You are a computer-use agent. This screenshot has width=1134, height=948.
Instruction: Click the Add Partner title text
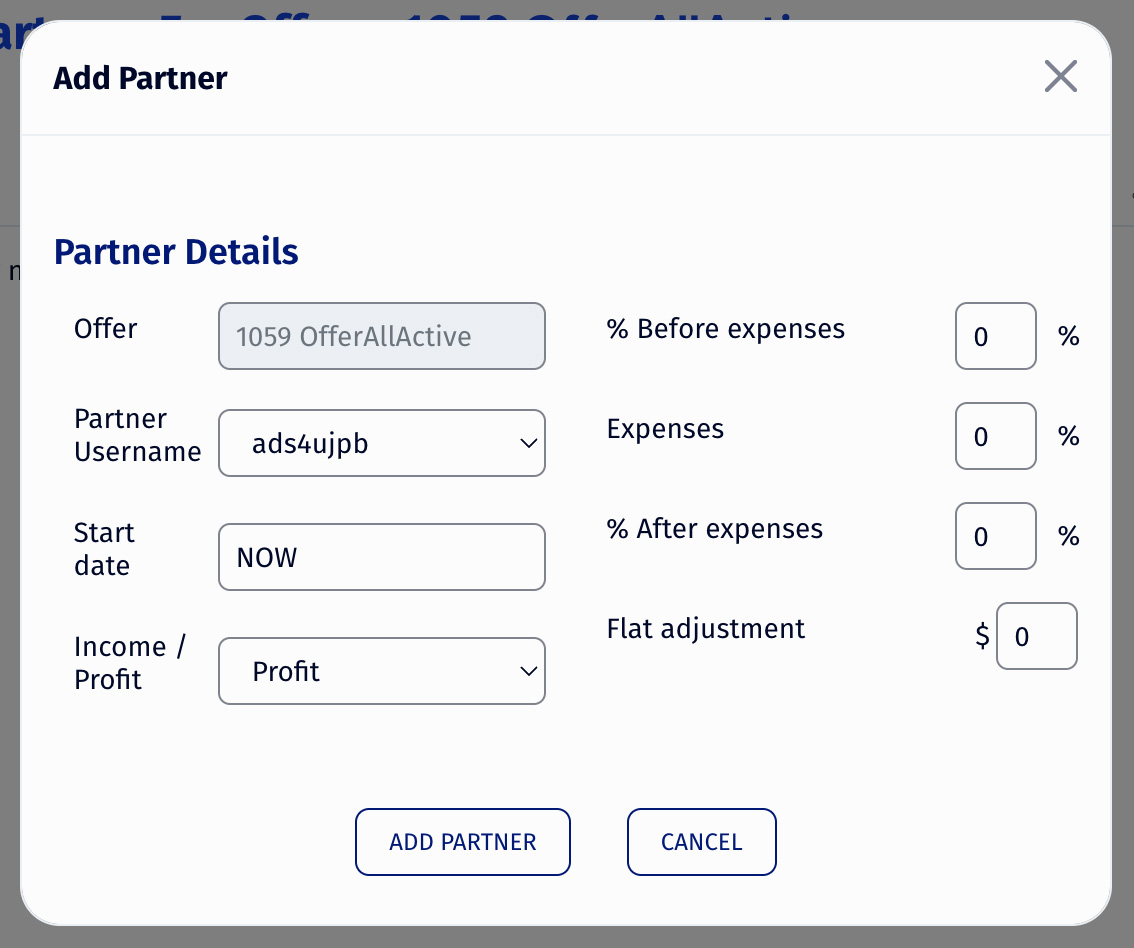tap(140, 78)
